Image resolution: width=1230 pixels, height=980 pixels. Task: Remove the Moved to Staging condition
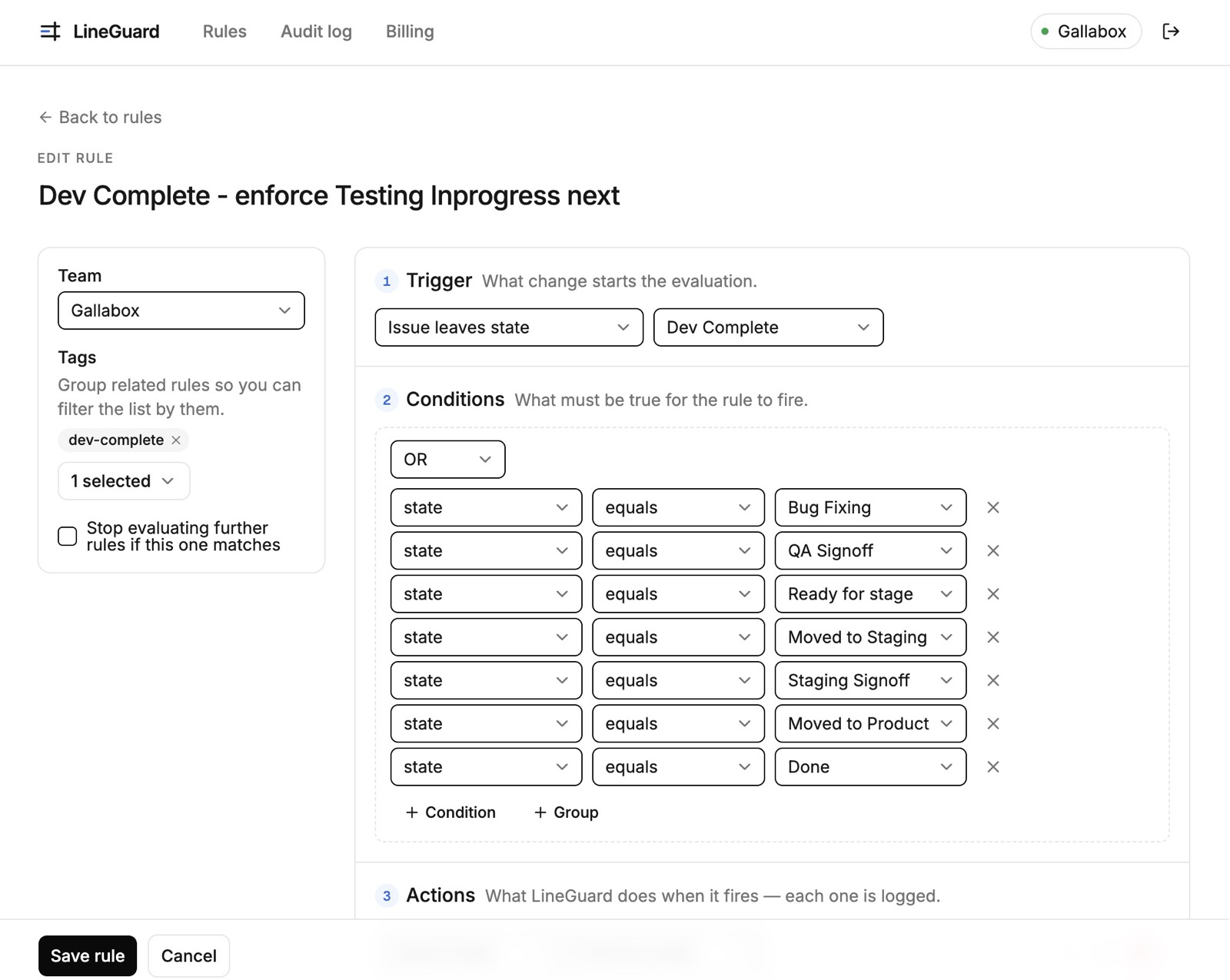pos(993,637)
